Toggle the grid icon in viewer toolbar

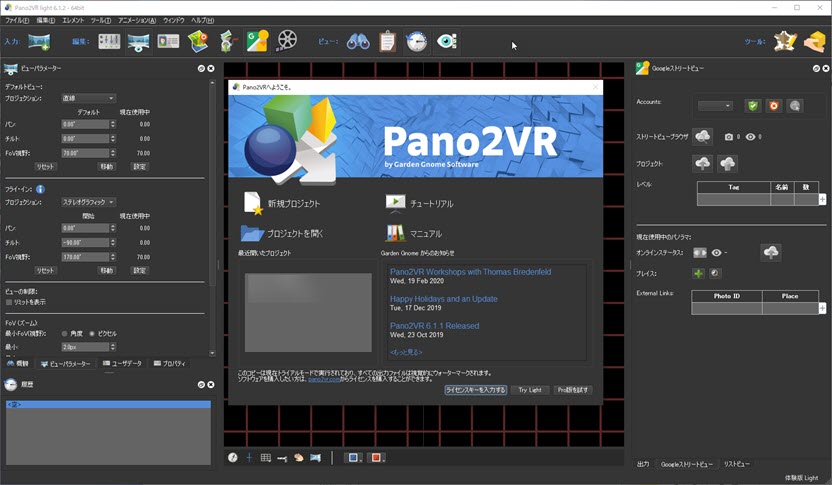click(266, 457)
